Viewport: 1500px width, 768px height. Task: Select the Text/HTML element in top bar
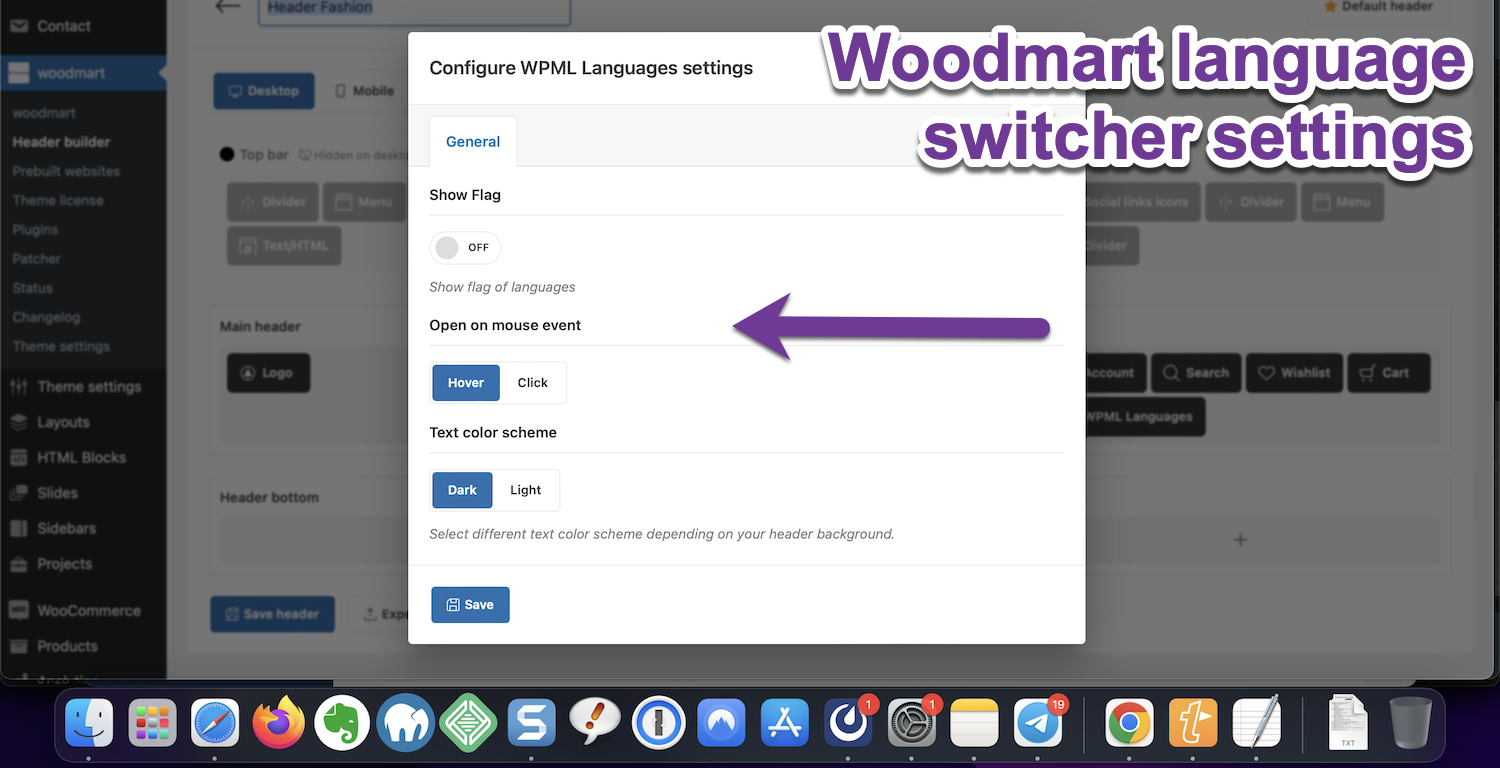point(284,245)
